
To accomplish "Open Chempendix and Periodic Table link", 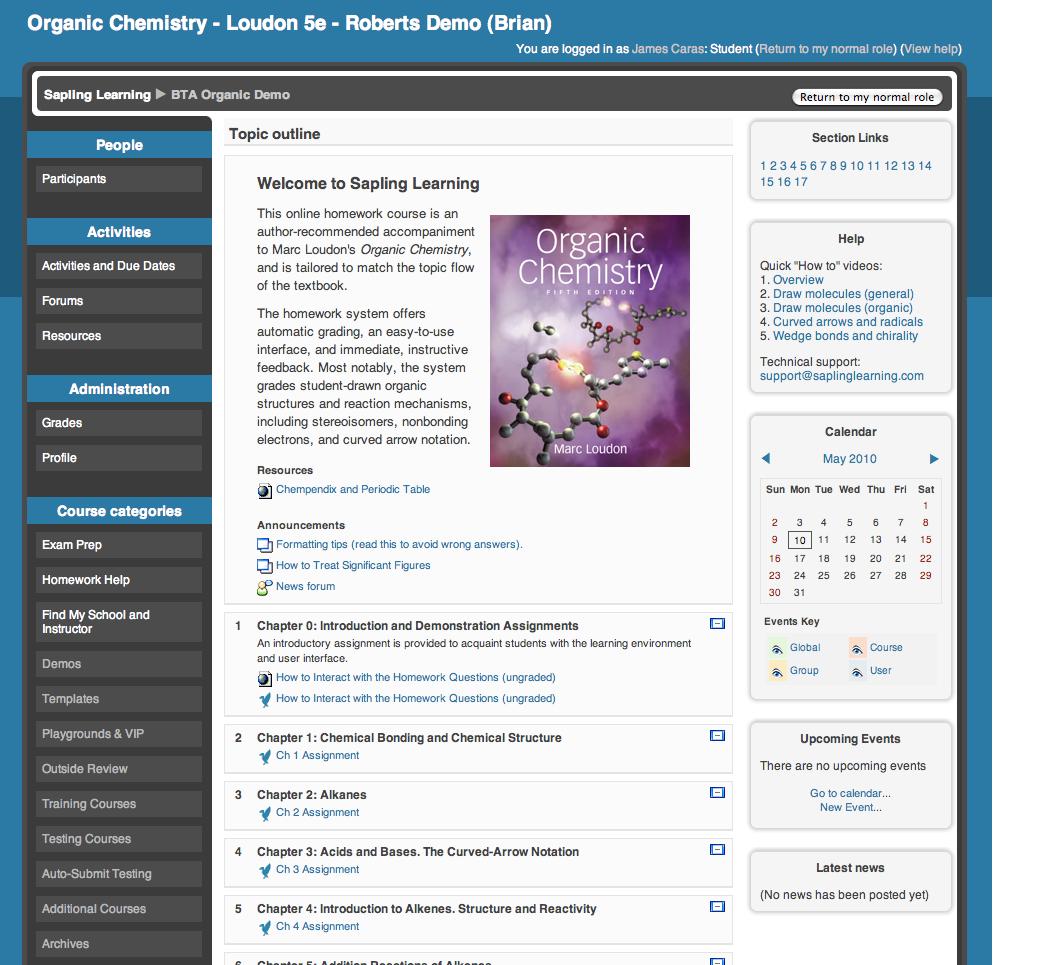I will point(353,490).
